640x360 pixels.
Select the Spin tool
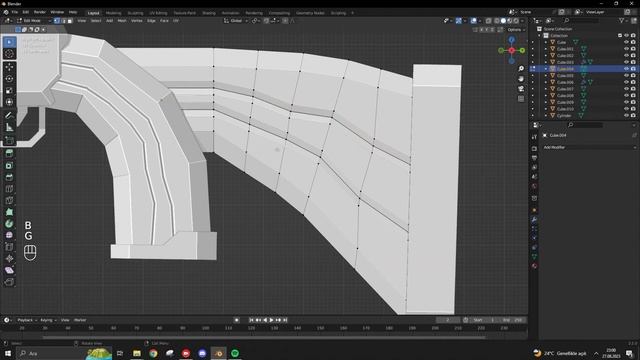click(9, 224)
